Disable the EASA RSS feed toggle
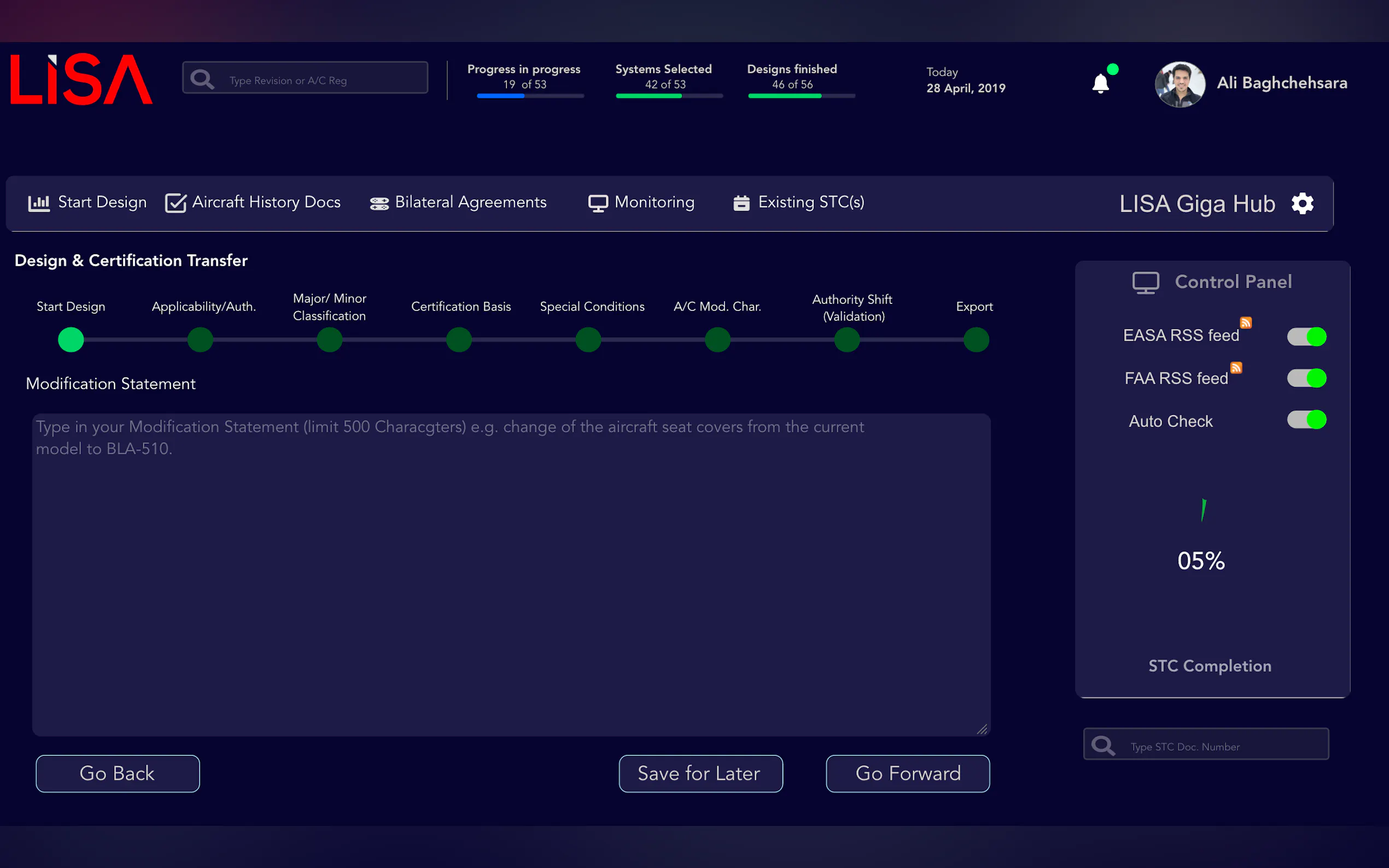Viewport: 1389px width, 868px height. 1306,336
